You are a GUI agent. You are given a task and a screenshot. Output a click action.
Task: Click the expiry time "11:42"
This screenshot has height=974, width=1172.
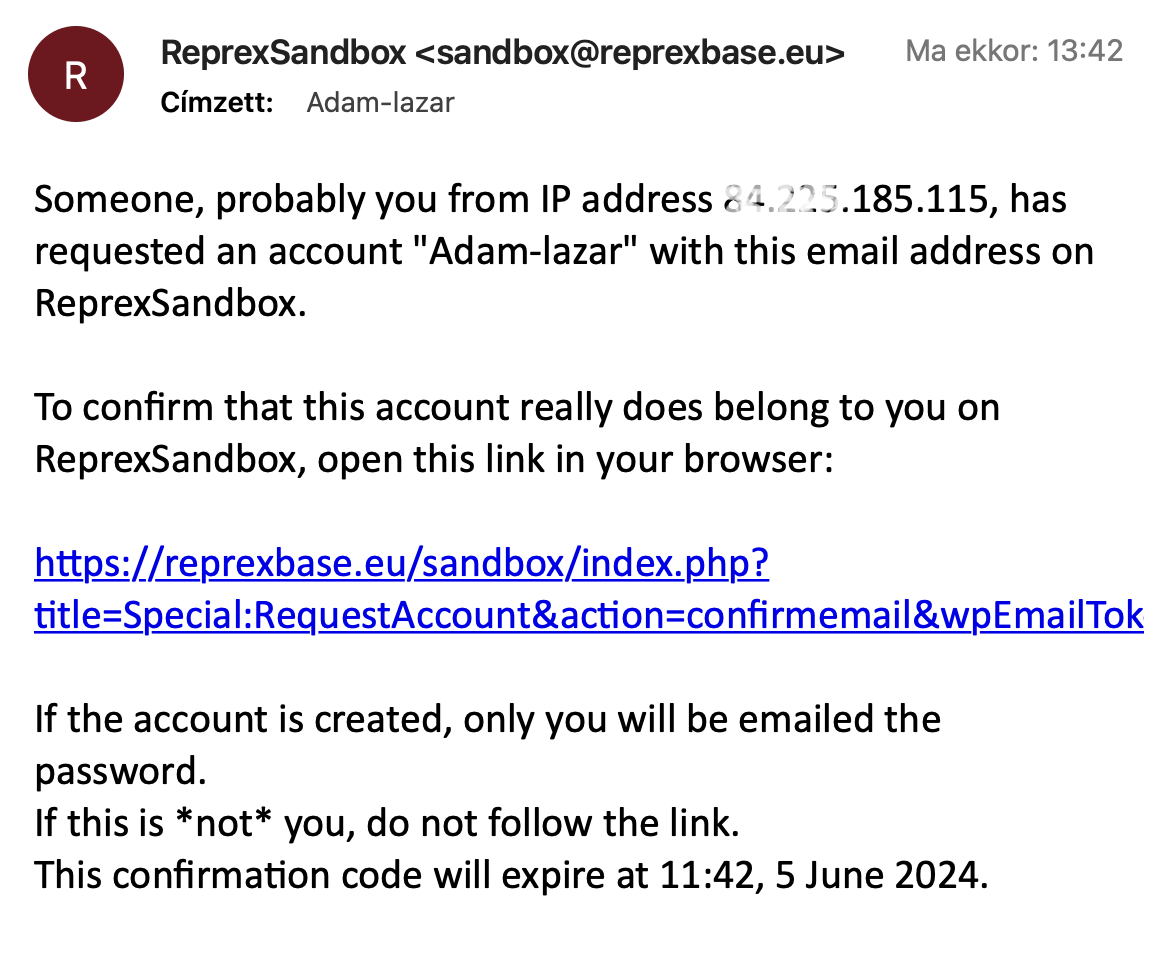[699, 876]
